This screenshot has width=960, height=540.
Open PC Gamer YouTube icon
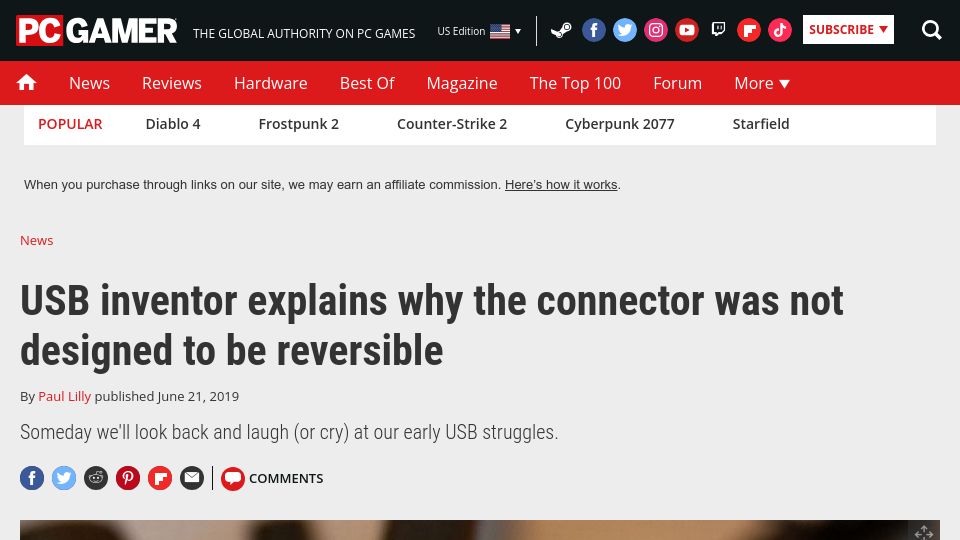687,30
